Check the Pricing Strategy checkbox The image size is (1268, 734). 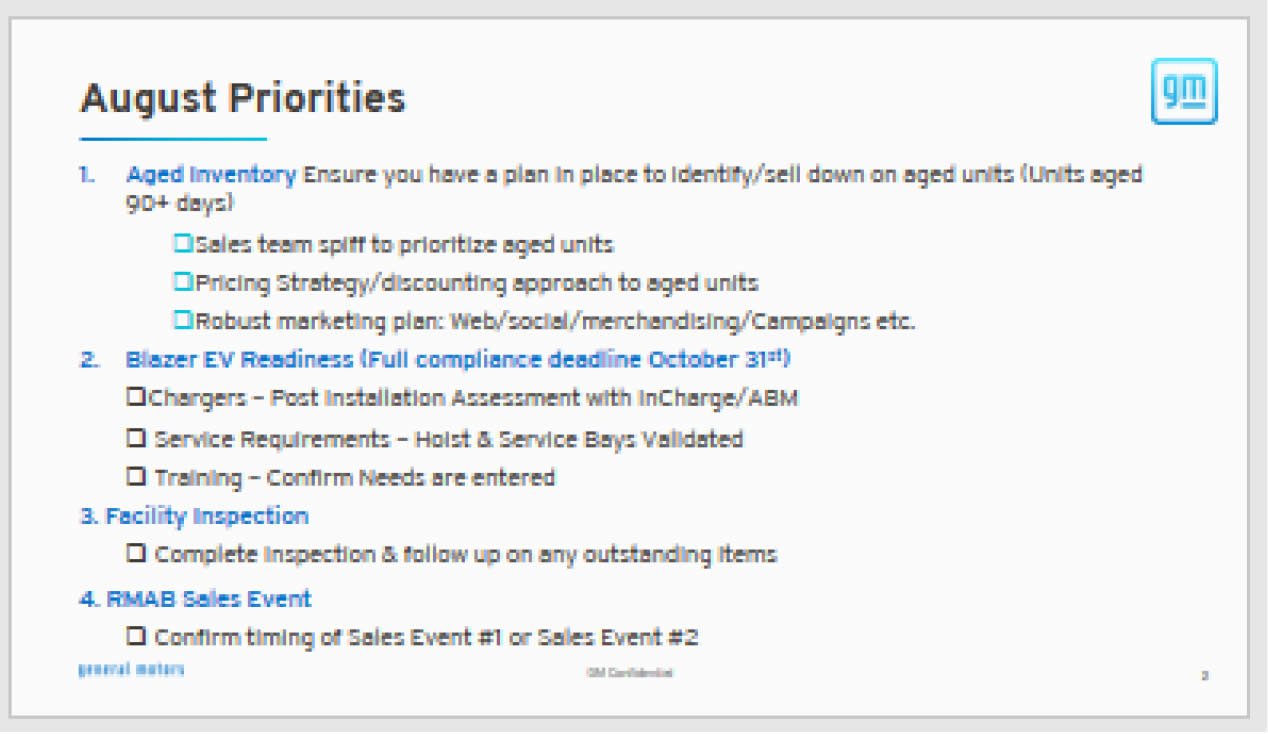183,282
